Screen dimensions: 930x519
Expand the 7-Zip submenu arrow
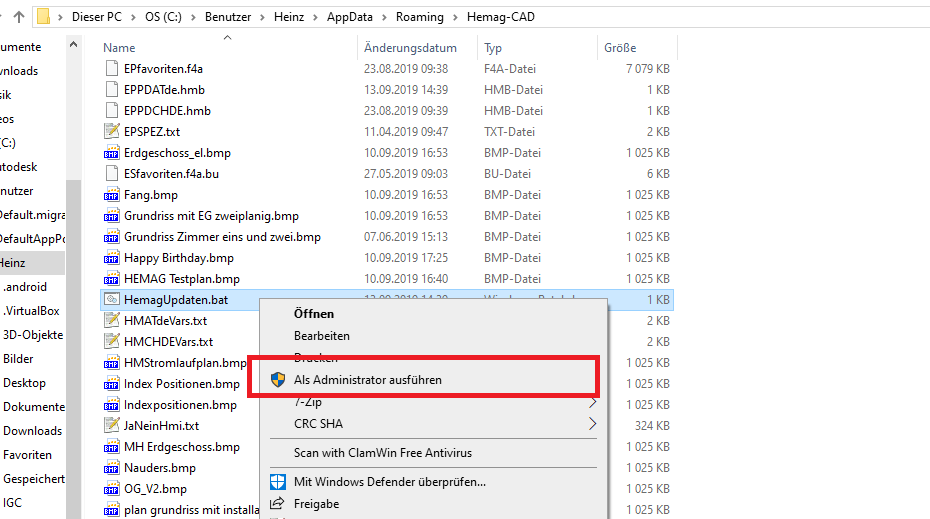pos(592,402)
